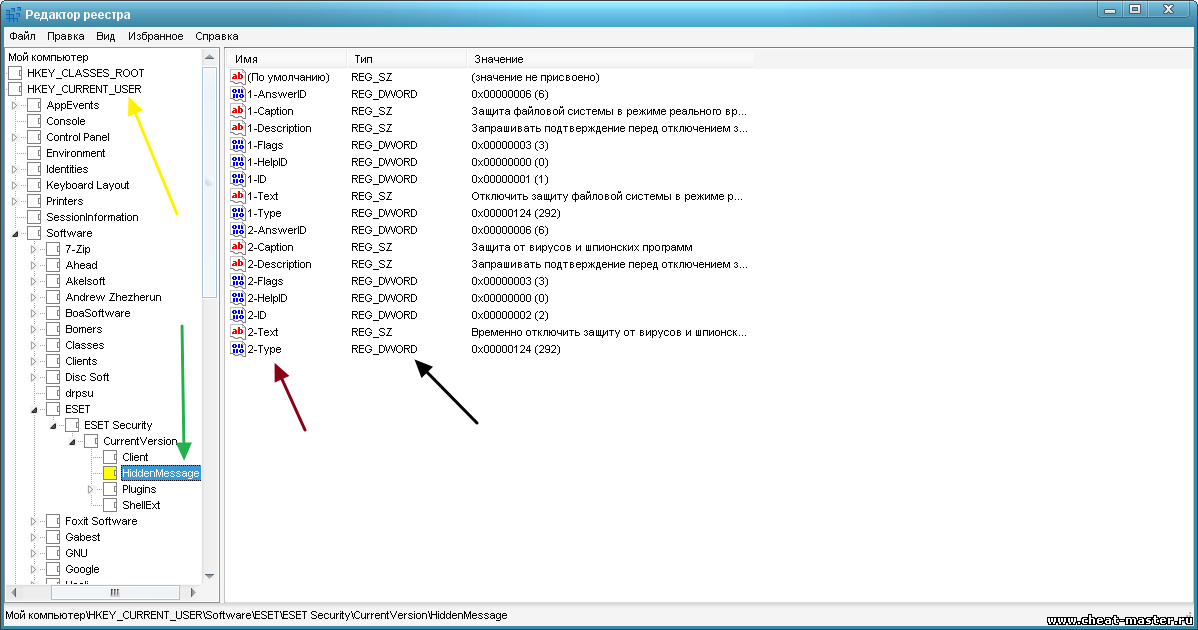1198x630 pixels.
Task: Click the tree pane scroll-up arrow
Action: [x=209, y=57]
